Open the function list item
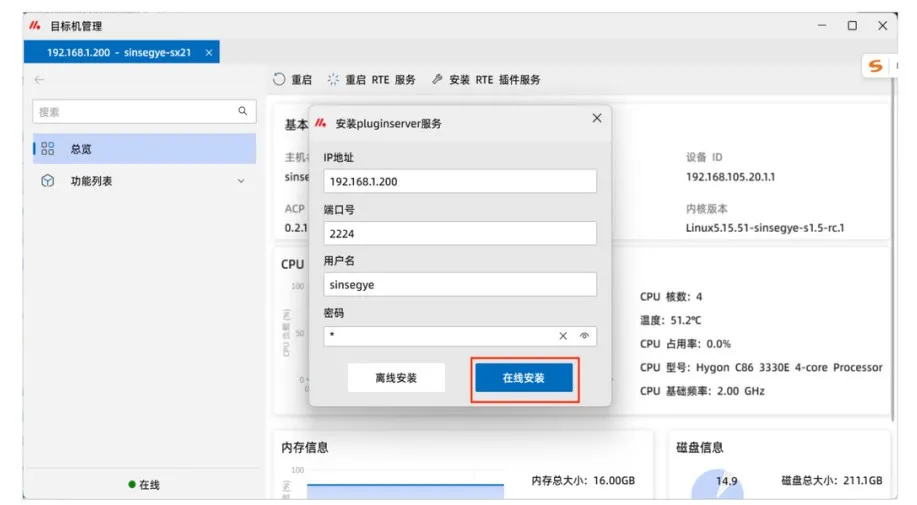Screen dimensions: 917x505 [144, 181]
